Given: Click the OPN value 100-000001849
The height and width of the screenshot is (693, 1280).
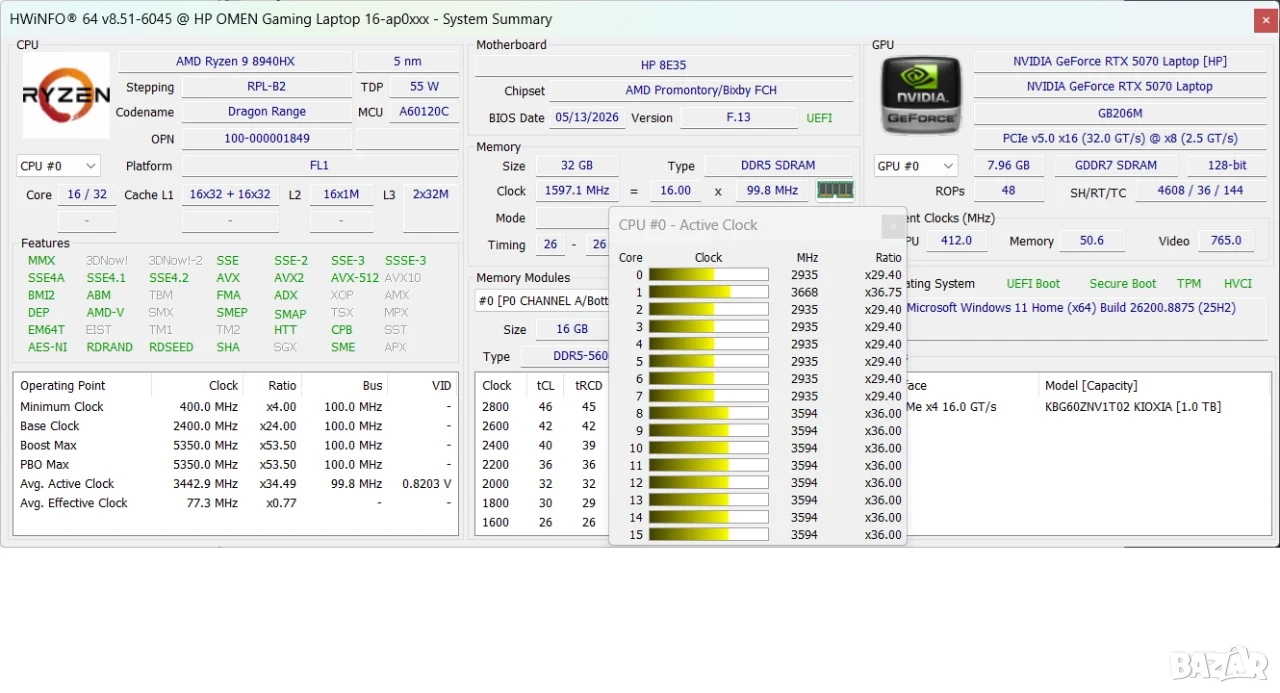Looking at the screenshot, I should tap(267, 139).
